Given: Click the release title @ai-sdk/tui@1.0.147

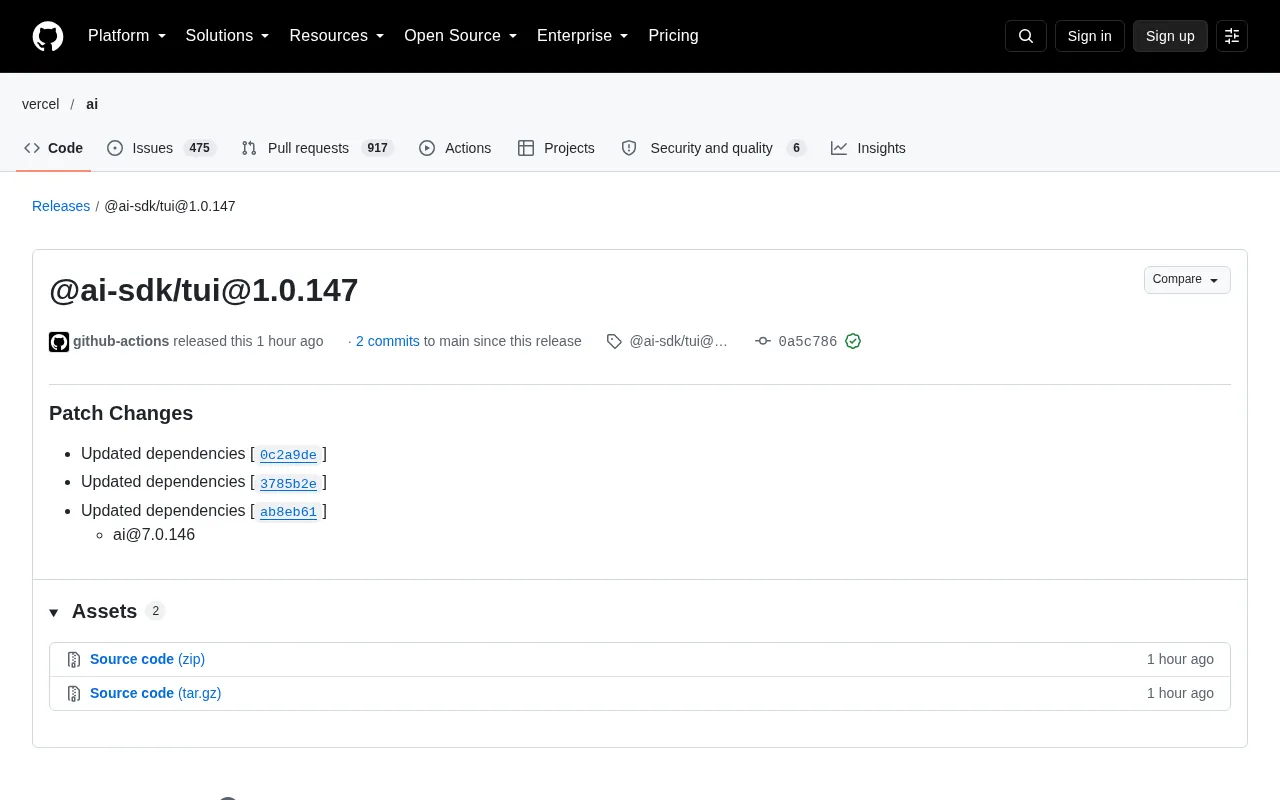Looking at the screenshot, I should point(204,290).
